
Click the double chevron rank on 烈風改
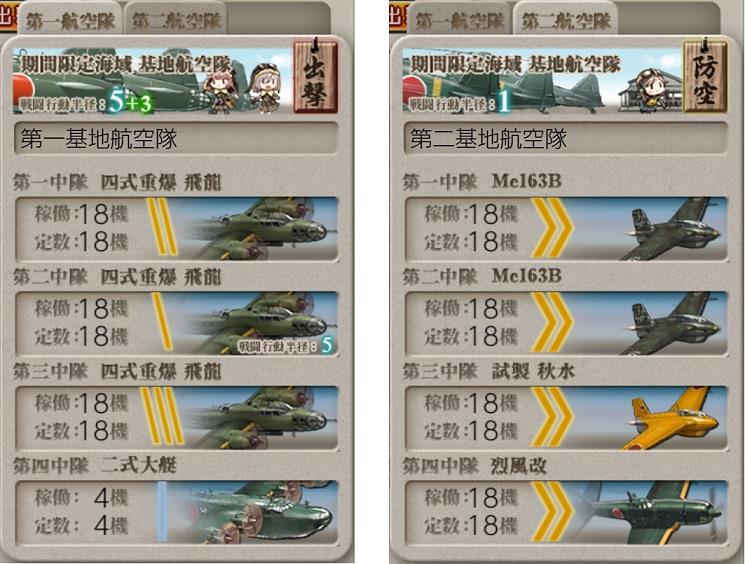(x=552, y=512)
